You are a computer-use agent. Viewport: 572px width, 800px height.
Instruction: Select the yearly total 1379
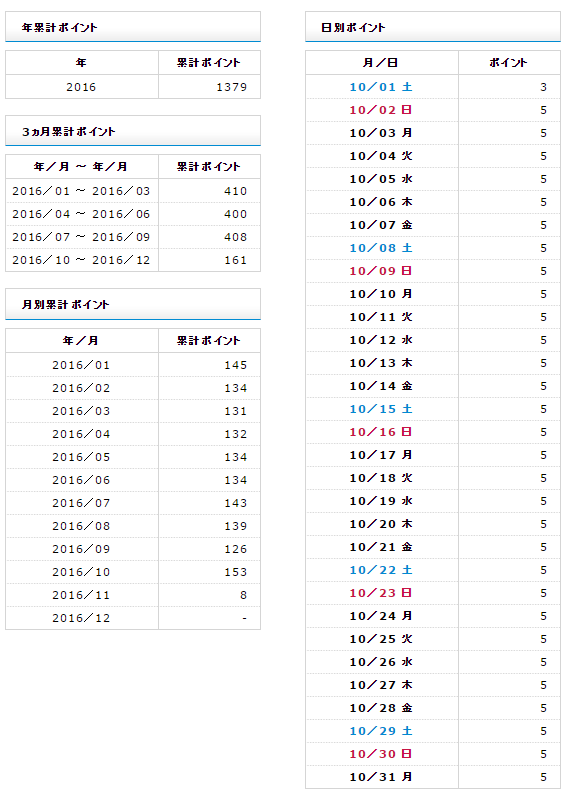[232, 87]
